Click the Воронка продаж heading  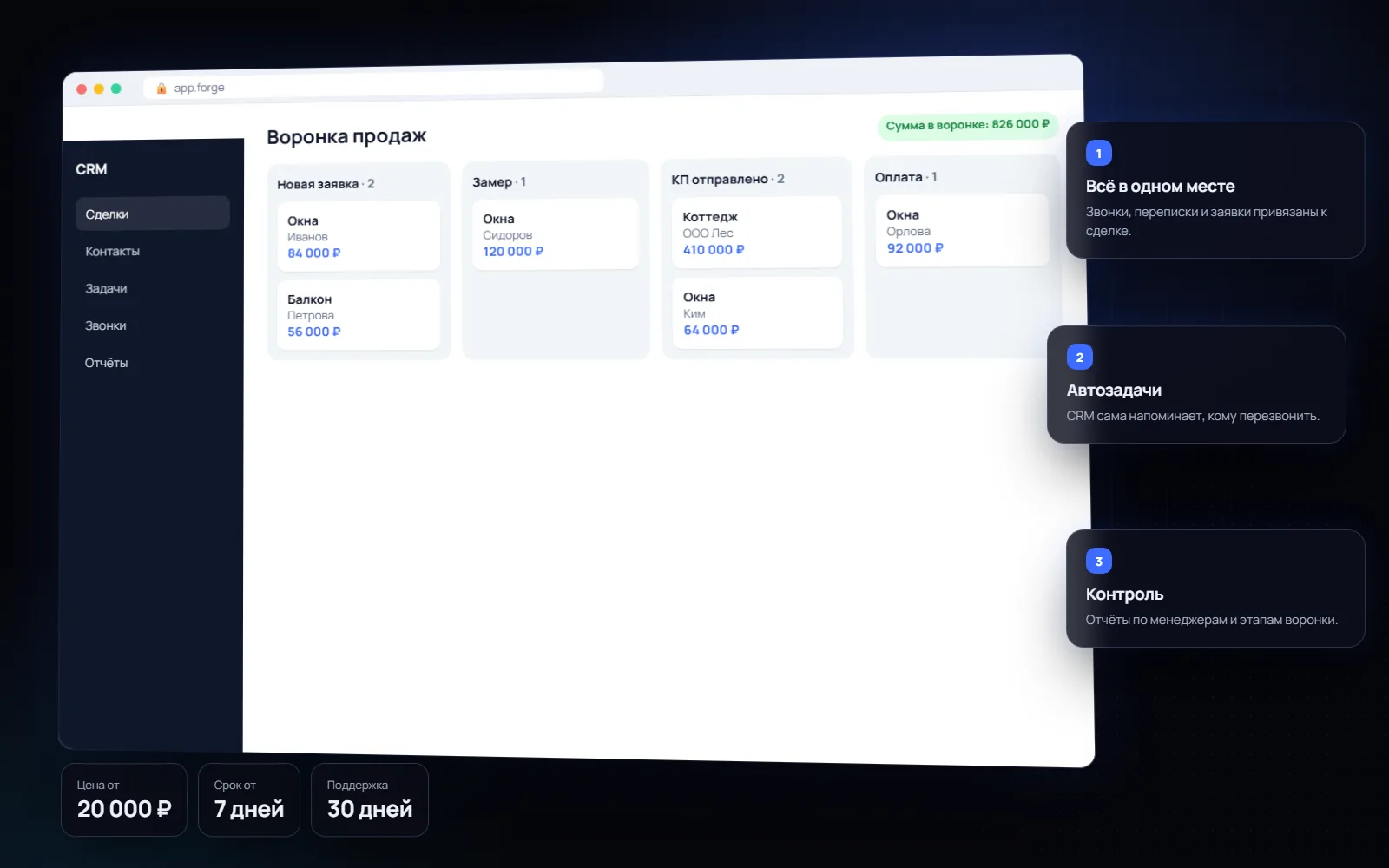346,136
